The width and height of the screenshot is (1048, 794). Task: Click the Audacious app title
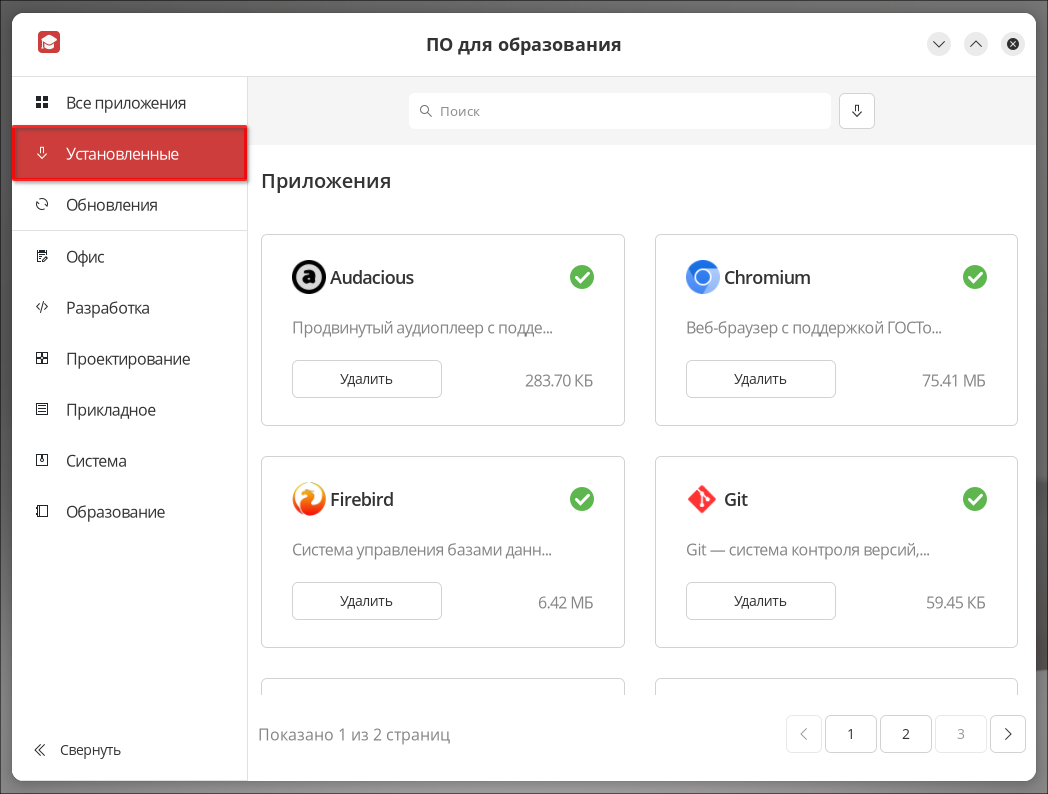pos(372,277)
